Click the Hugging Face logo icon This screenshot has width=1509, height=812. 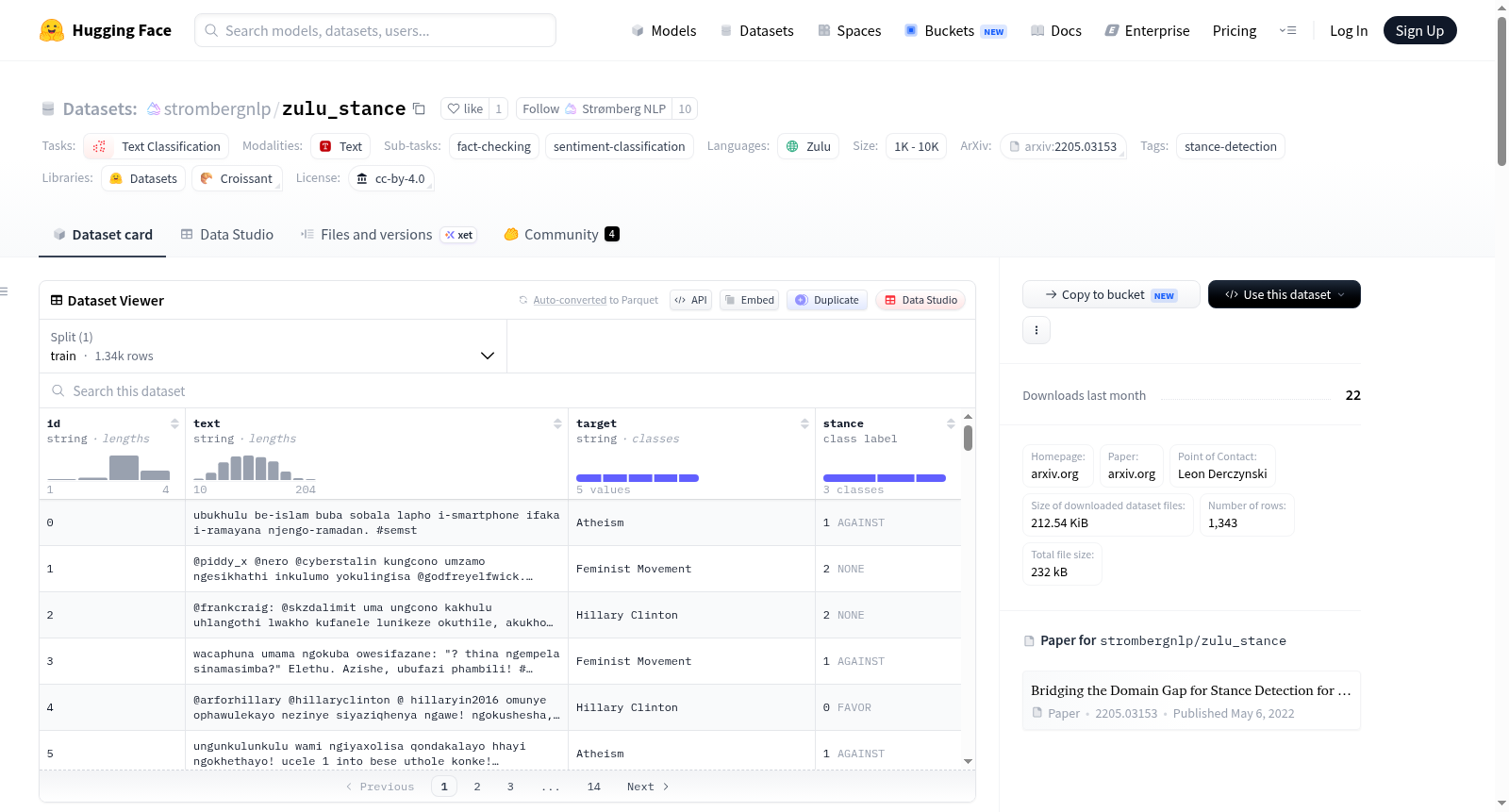pos(52,30)
